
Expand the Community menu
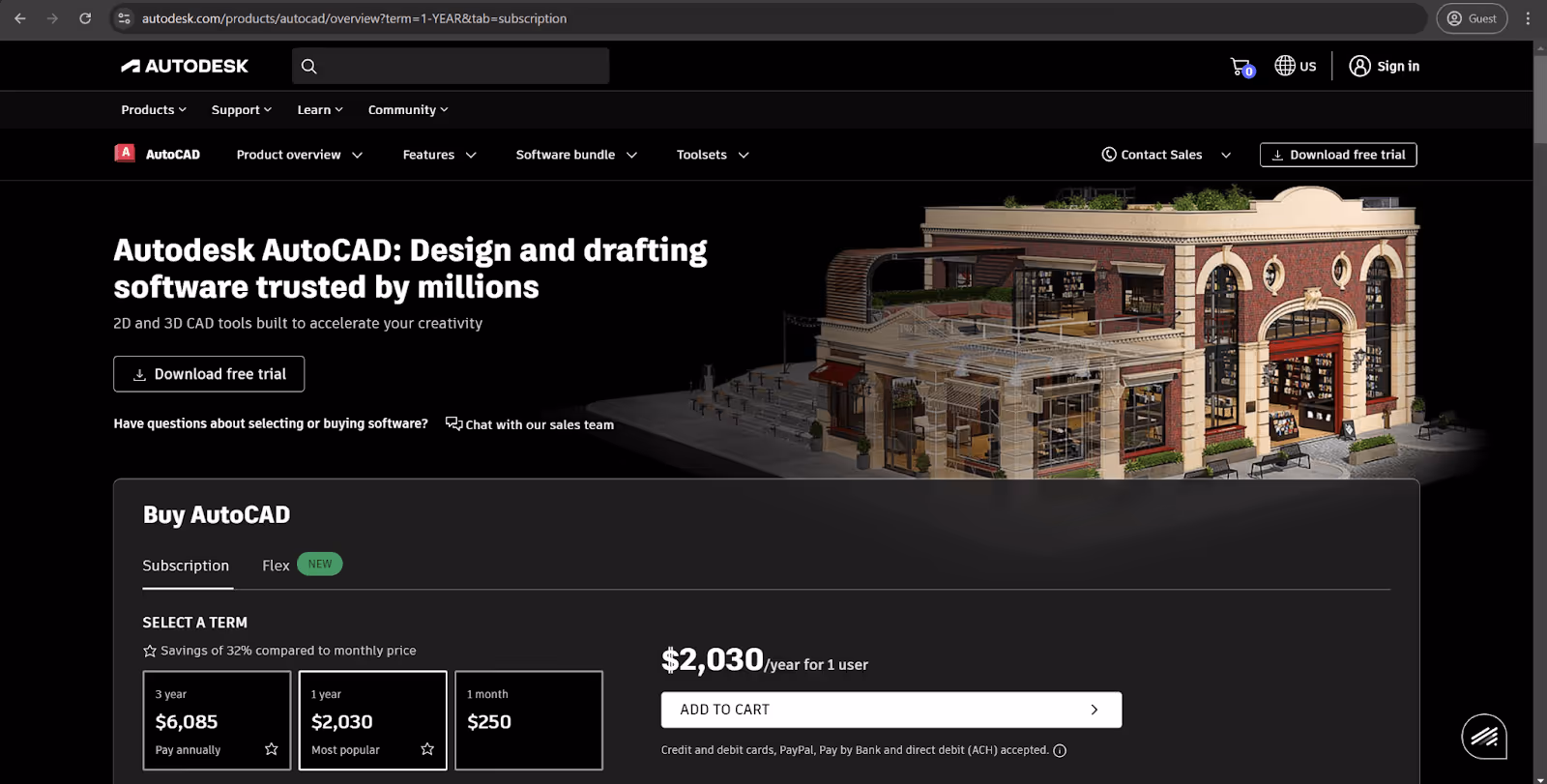click(408, 110)
